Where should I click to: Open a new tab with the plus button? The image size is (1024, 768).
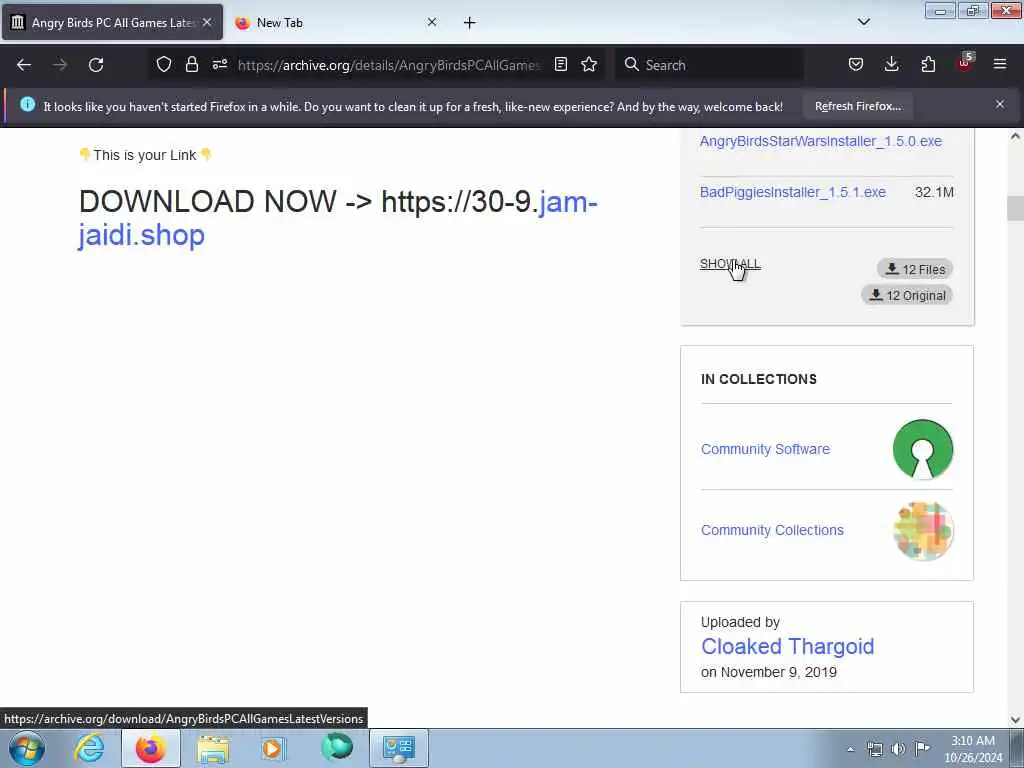tap(470, 23)
